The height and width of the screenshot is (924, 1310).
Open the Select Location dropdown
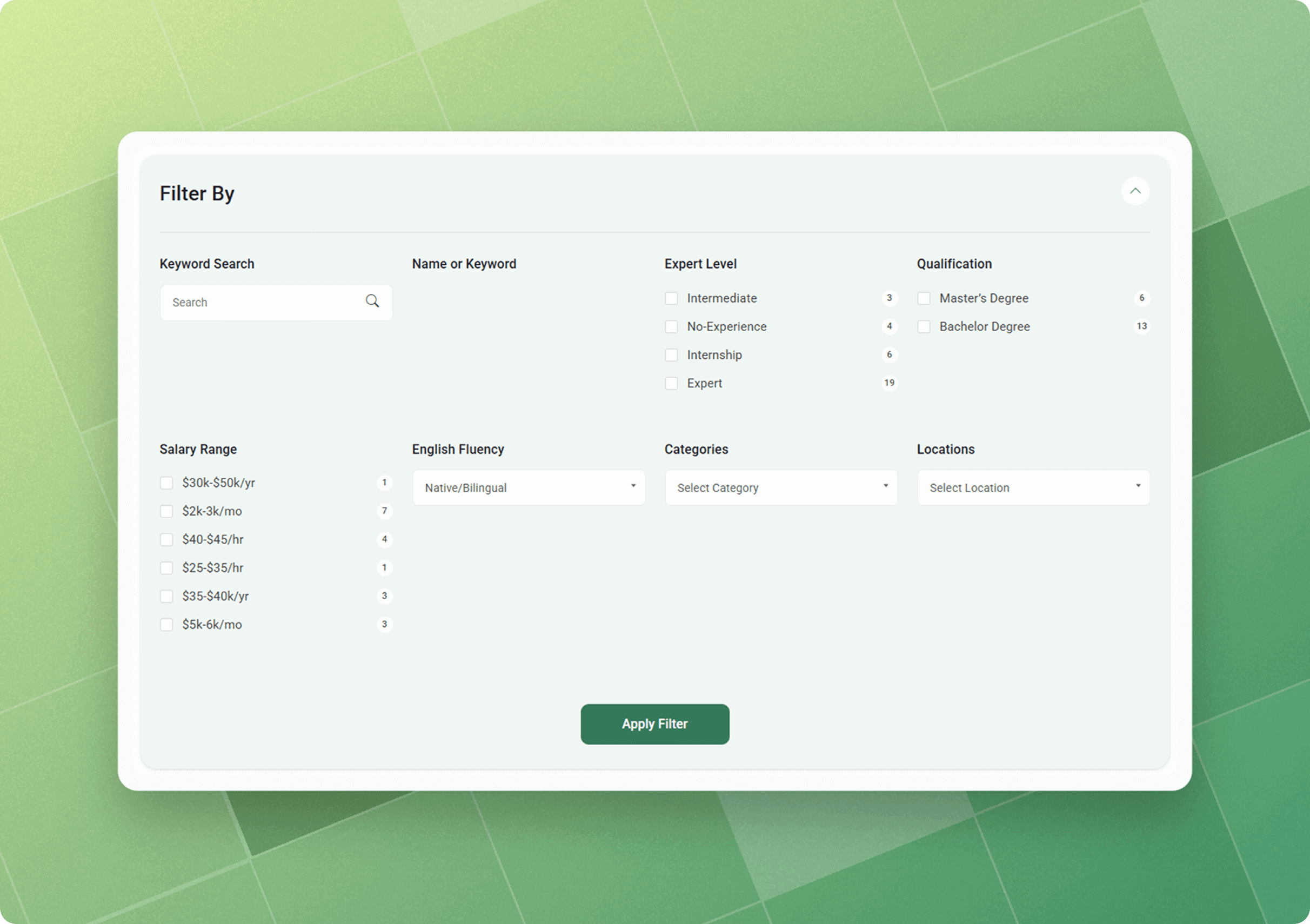tap(1033, 487)
